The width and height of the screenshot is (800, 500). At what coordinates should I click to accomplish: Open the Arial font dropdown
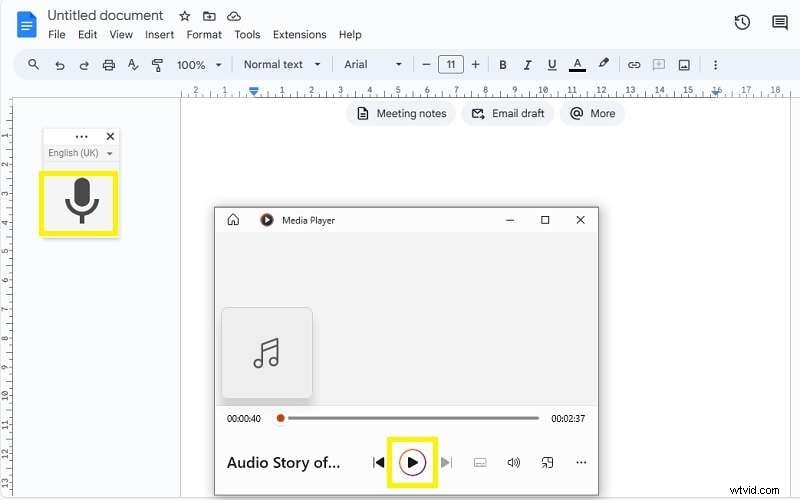[x=372, y=65]
